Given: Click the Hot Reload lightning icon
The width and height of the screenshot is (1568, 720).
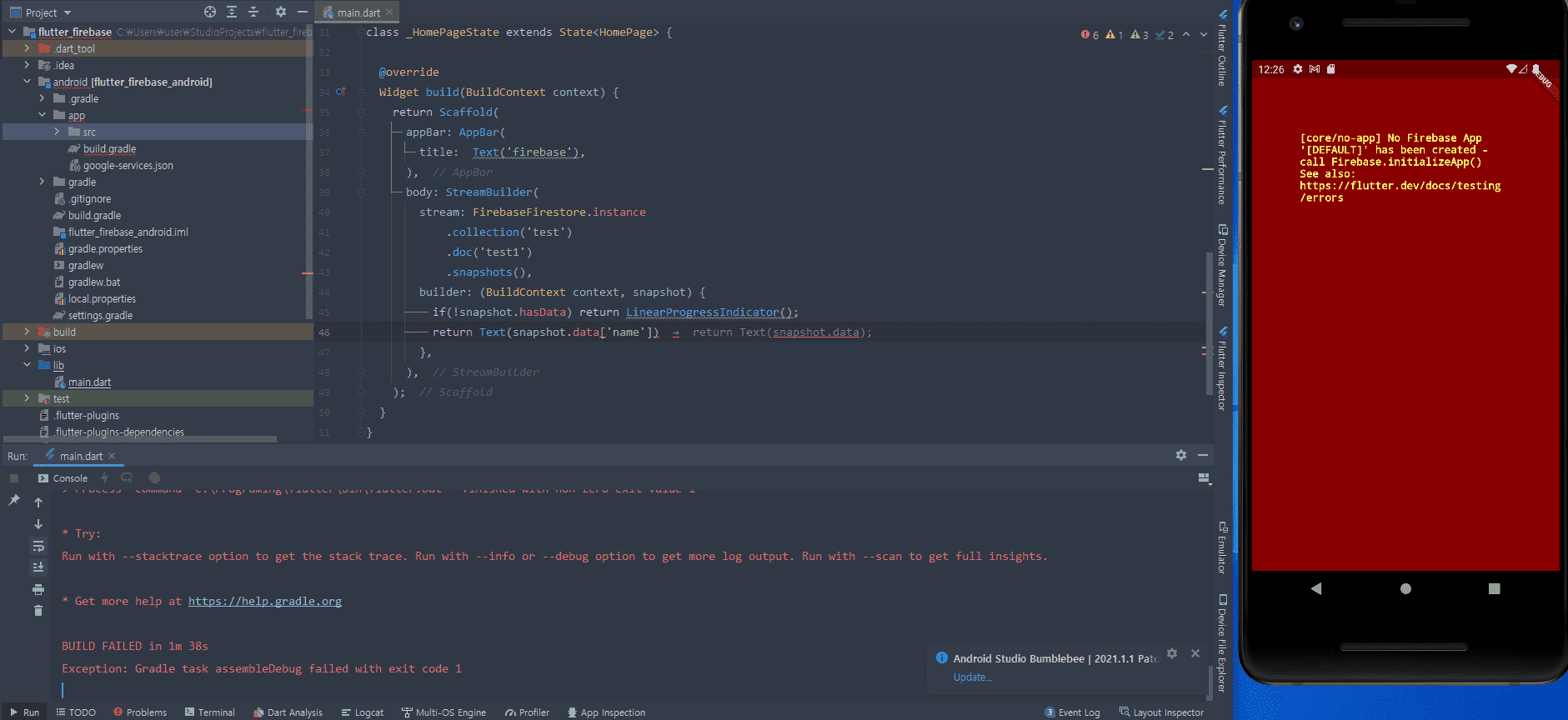Looking at the screenshot, I should click(104, 477).
